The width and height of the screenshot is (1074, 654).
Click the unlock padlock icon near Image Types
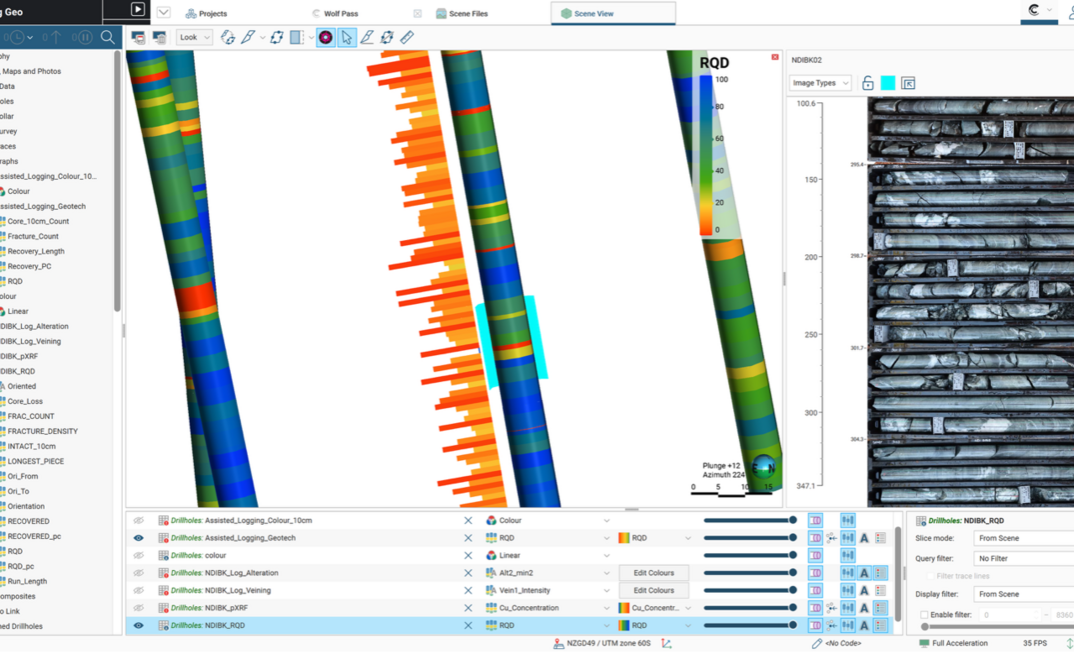866,82
